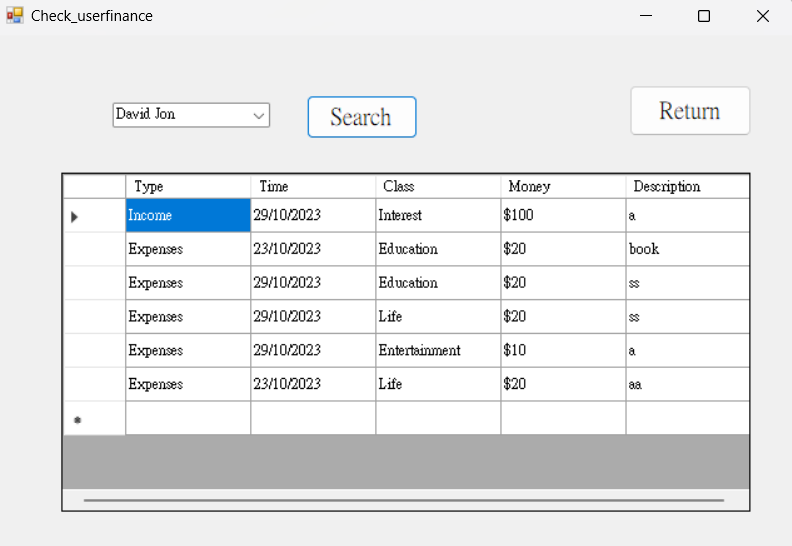This screenshot has height=546, width=792.
Task: Minimize the Check_userfinance window
Action: point(646,16)
